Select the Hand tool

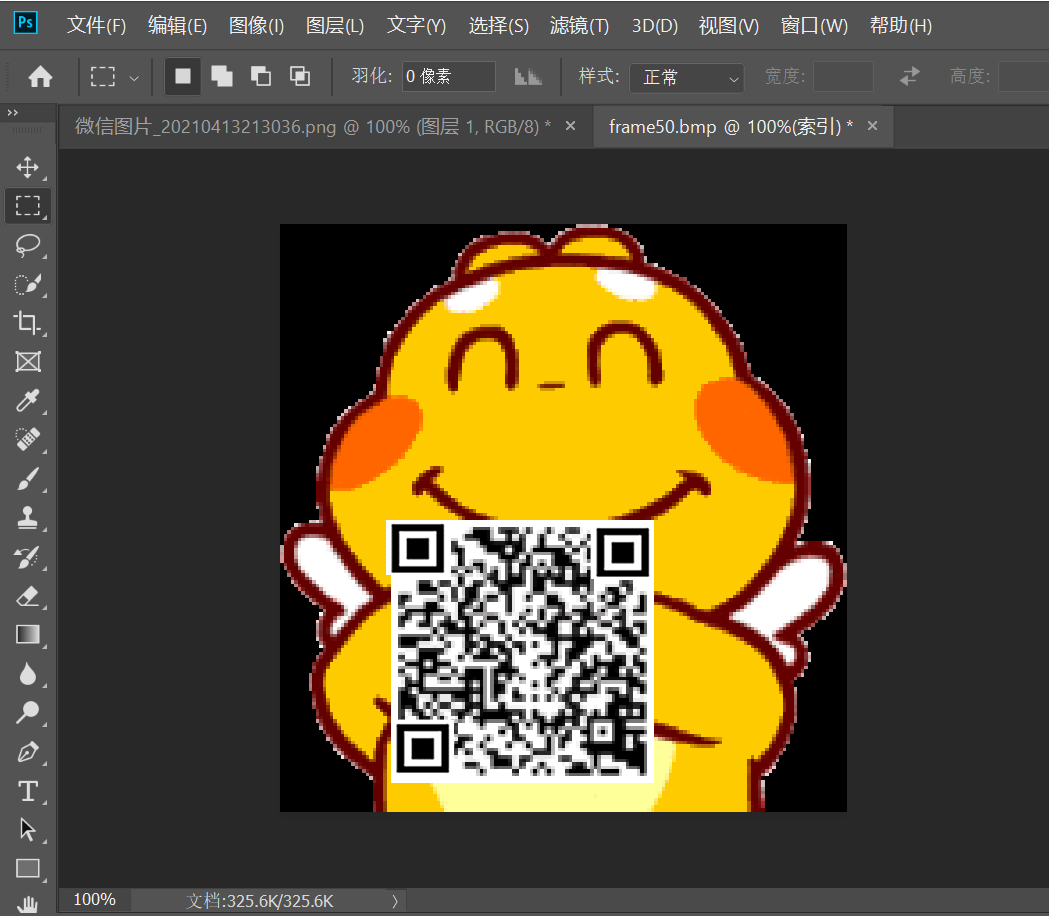coord(27,905)
